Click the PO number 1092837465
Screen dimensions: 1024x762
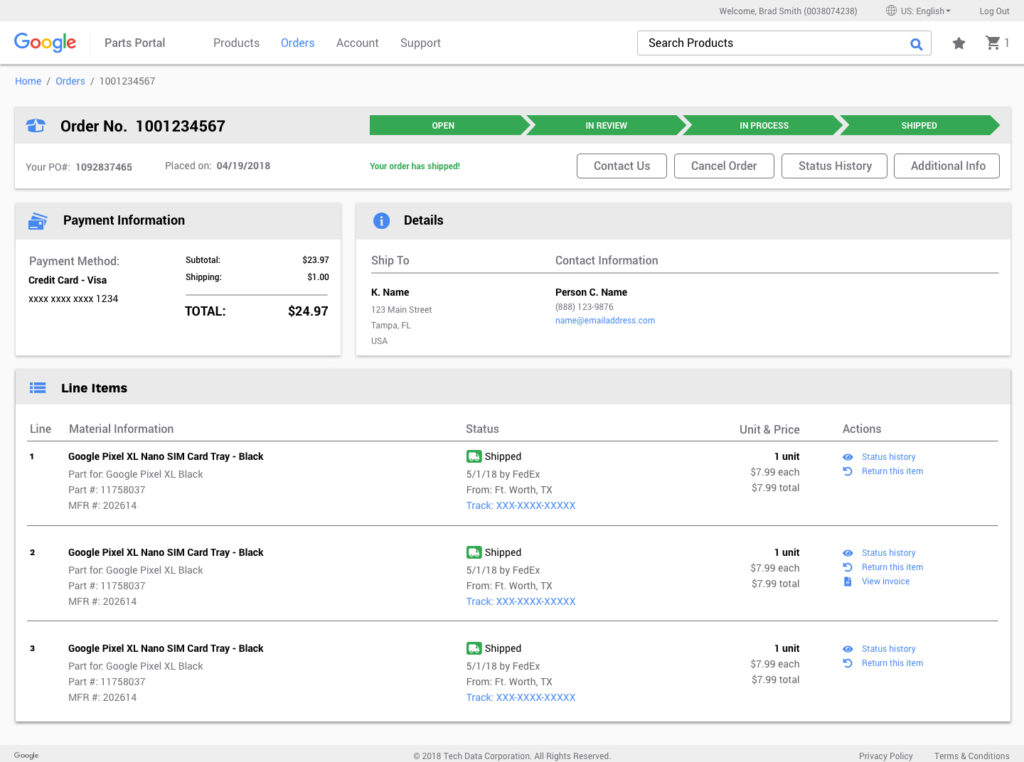[x=103, y=167]
